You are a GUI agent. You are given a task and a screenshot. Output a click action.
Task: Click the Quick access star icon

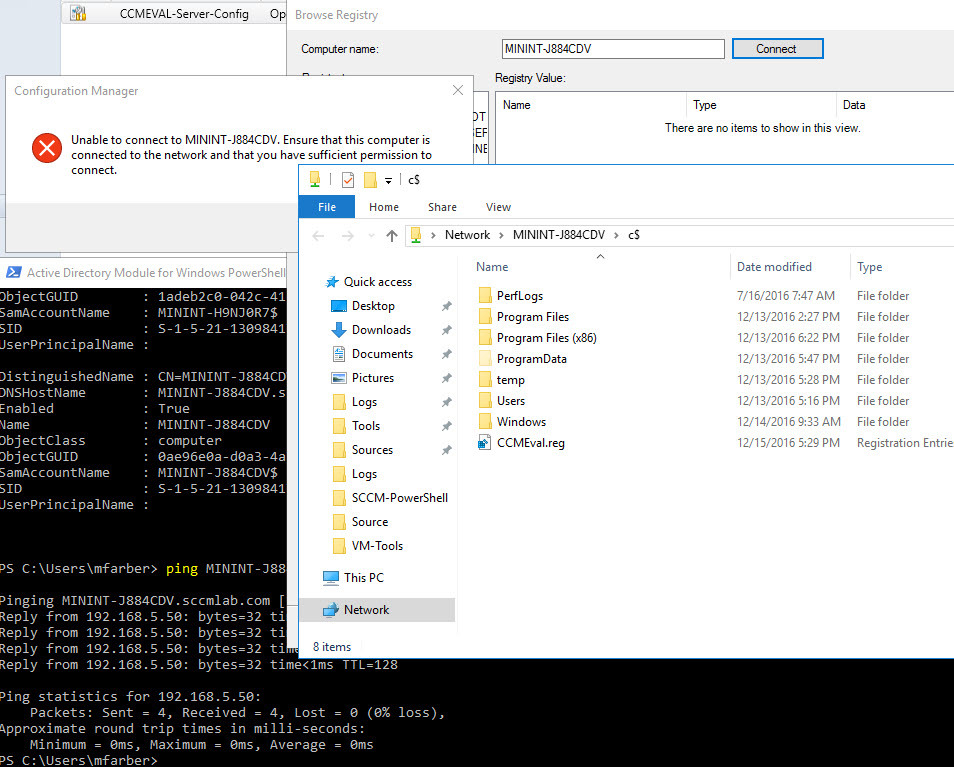tap(332, 282)
